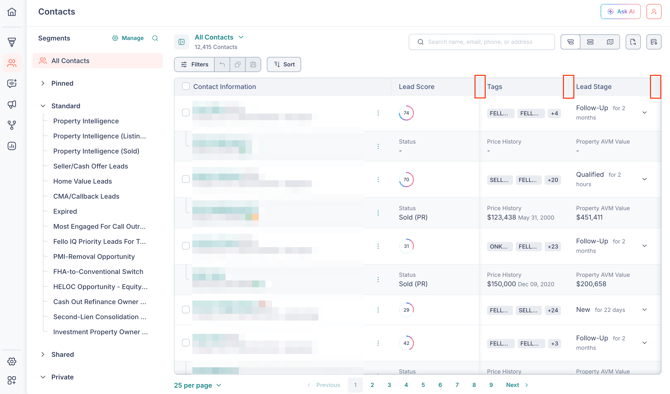Select the Home Value Leads segment
Viewport: 670px width, 394px height.
point(82,182)
